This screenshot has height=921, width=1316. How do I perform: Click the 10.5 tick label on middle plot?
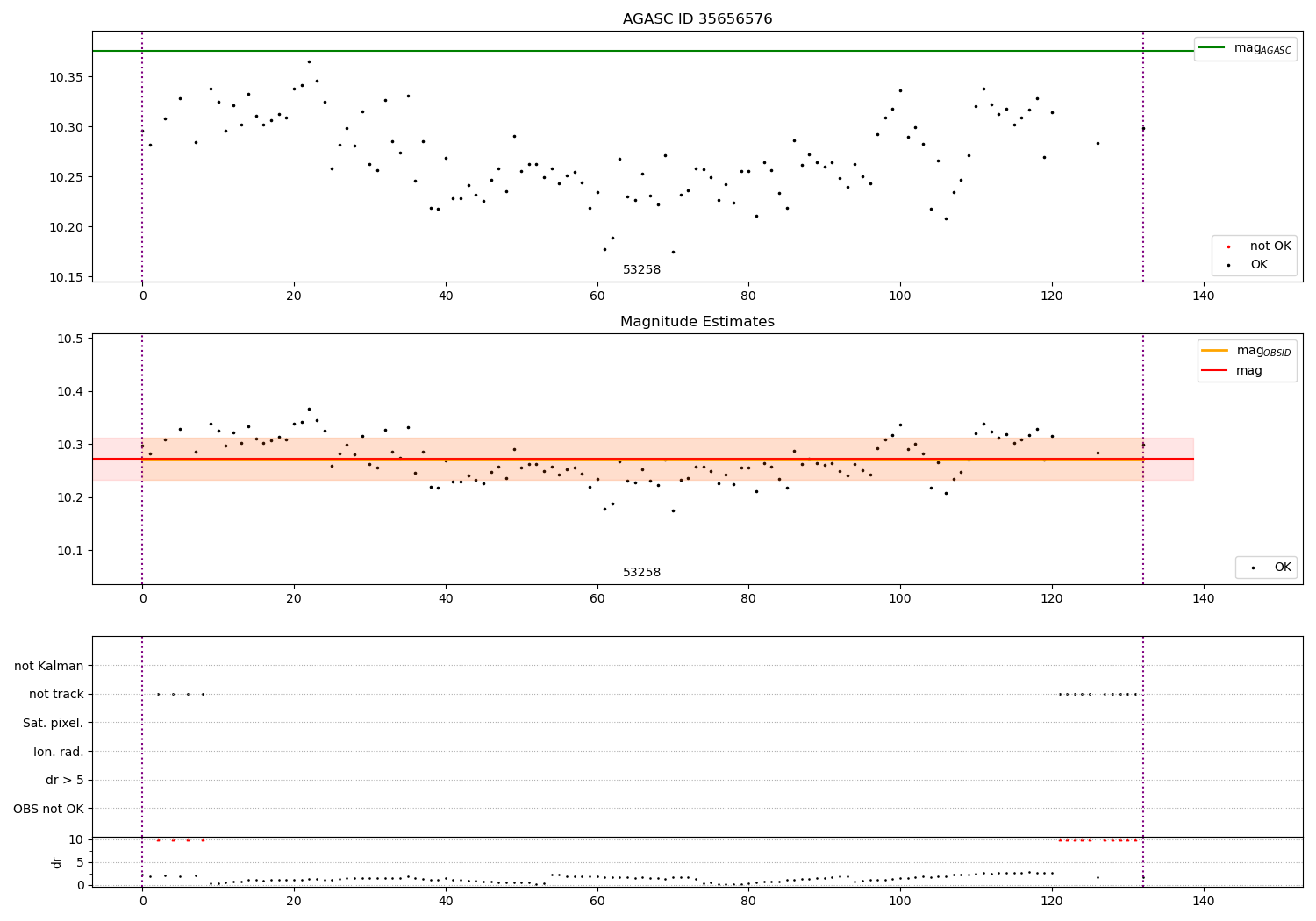tap(68, 339)
